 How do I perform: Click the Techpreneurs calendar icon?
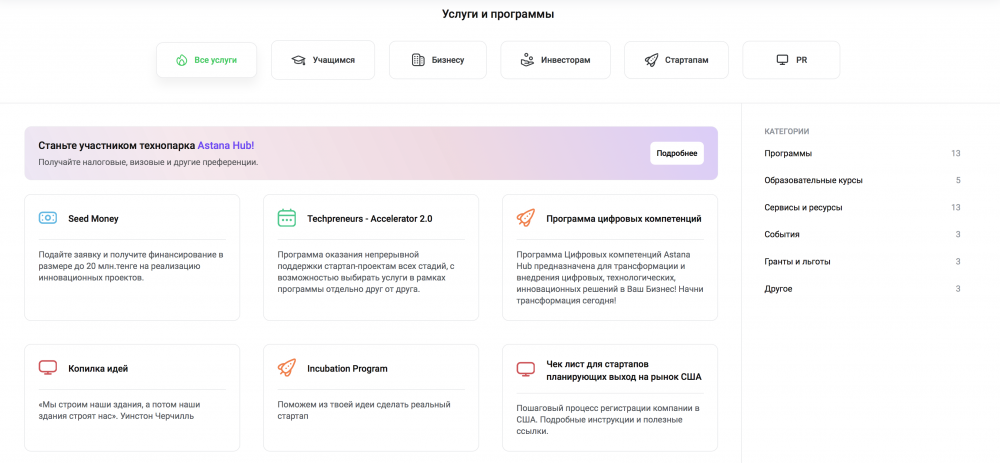tap(286, 218)
